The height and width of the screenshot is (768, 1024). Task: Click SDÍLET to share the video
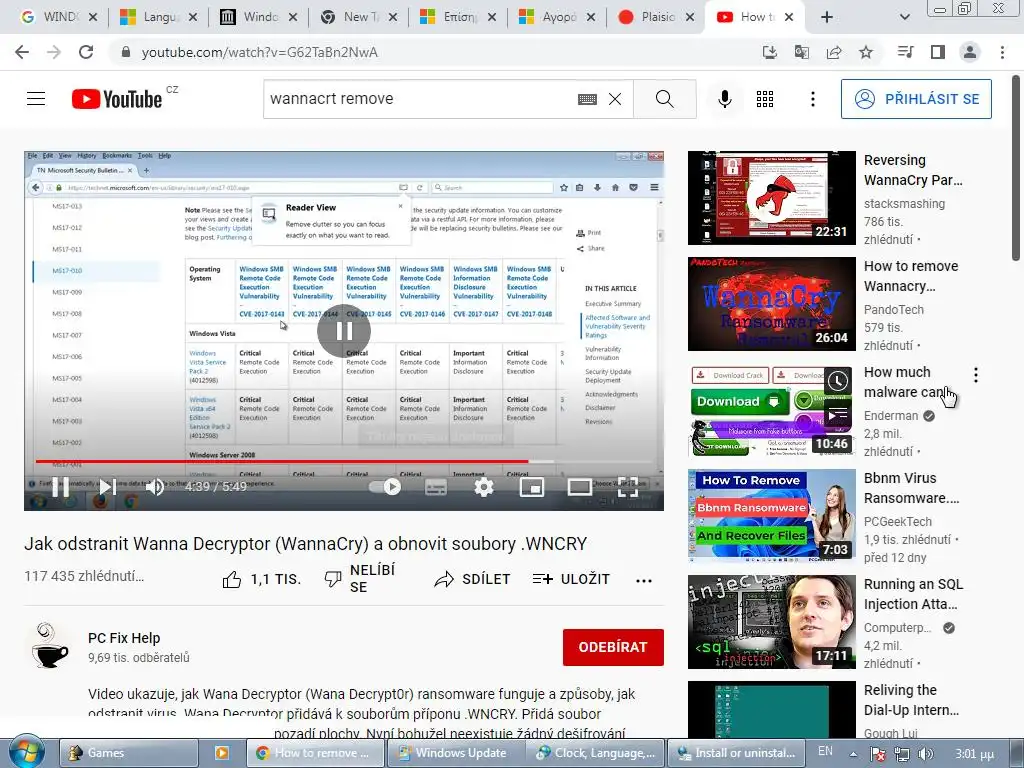(x=472, y=579)
